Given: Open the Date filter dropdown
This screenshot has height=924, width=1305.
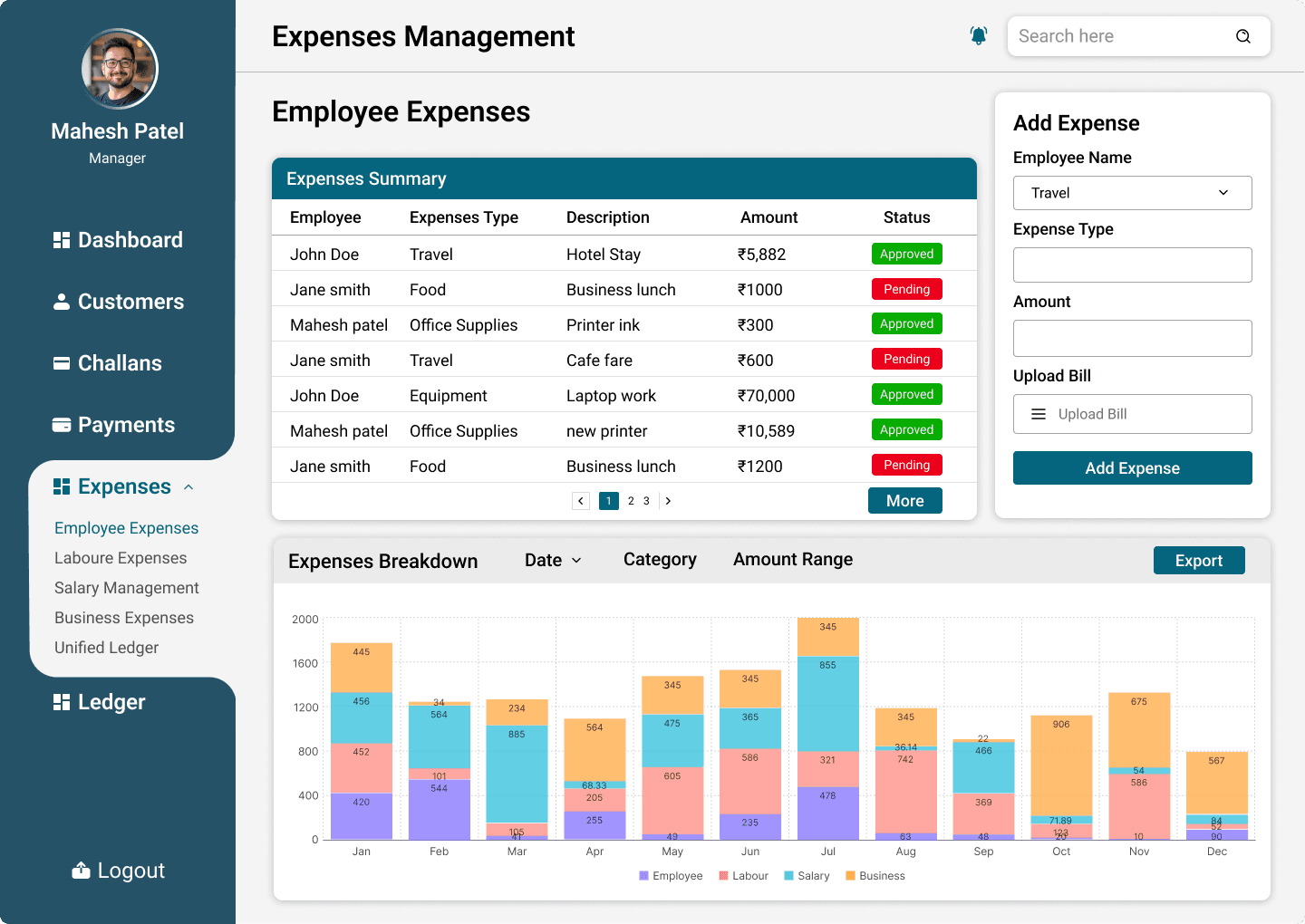Looking at the screenshot, I should tap(553, 560).
